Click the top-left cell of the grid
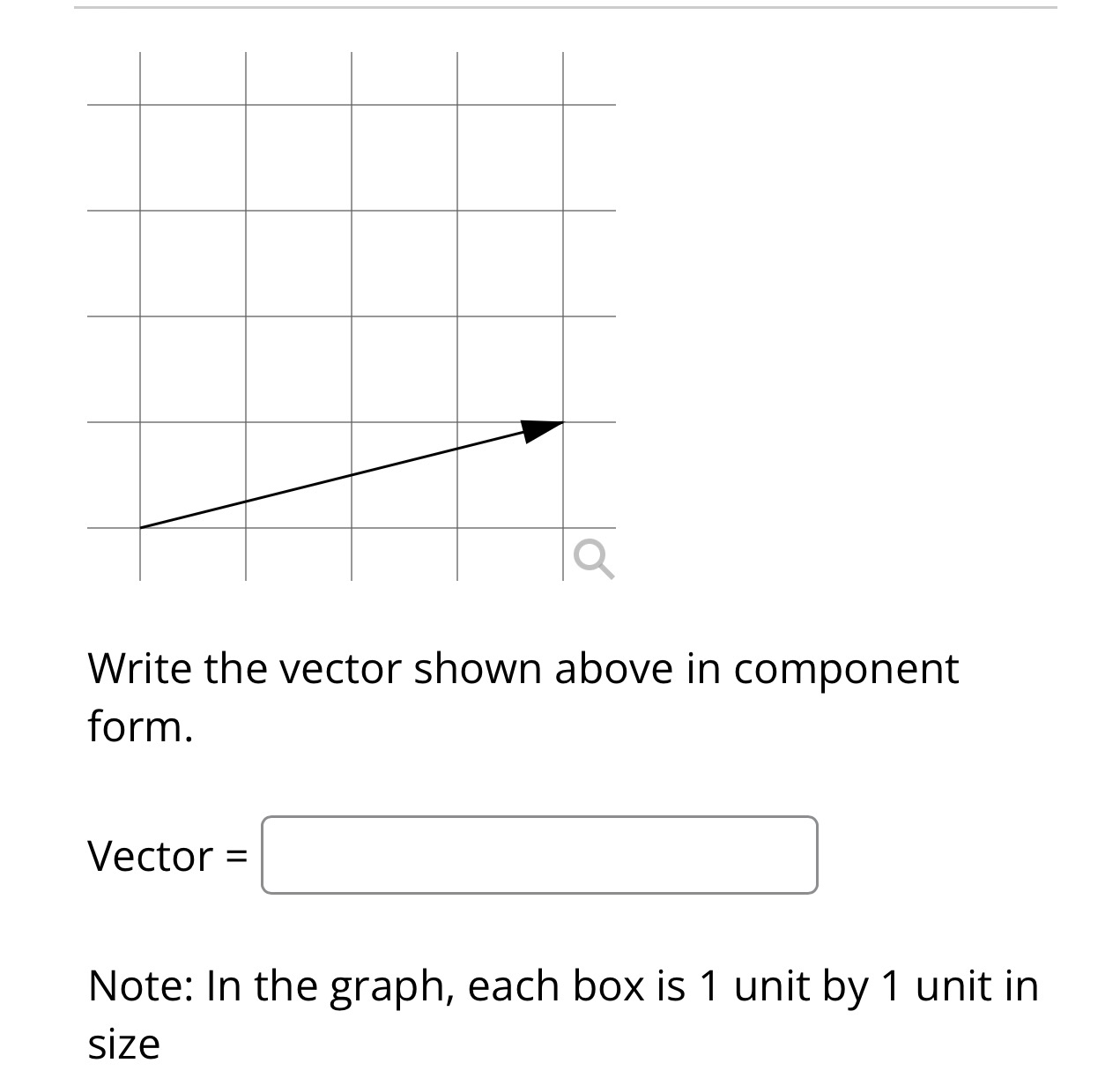The image size is (1120, 1078). [192, 157]
